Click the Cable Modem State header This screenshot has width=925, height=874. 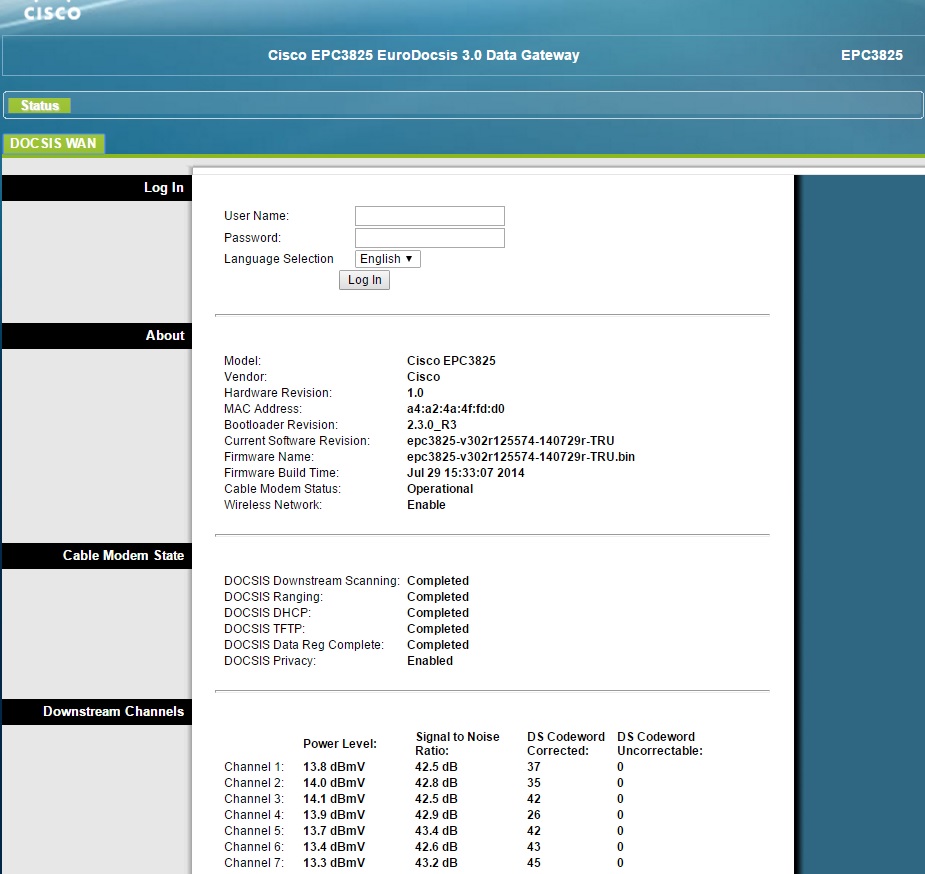[97, 556]
